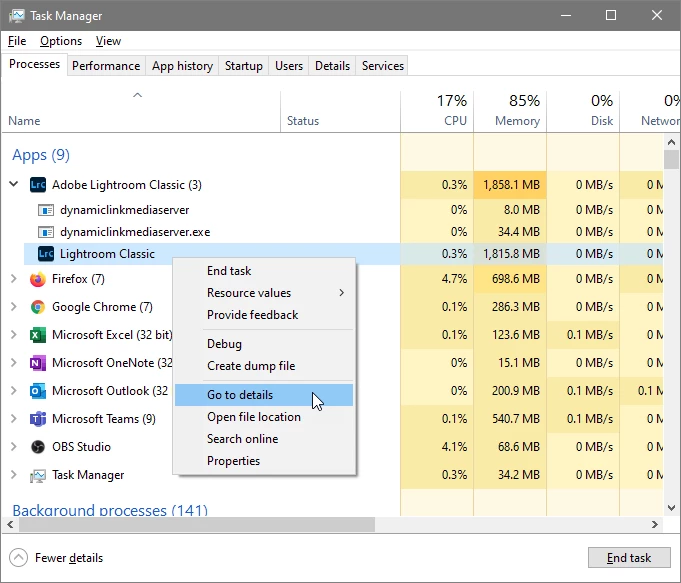
Task: Expand the Microsoft Outlook group
Action: pyautogui.click(x=14, y=391)
